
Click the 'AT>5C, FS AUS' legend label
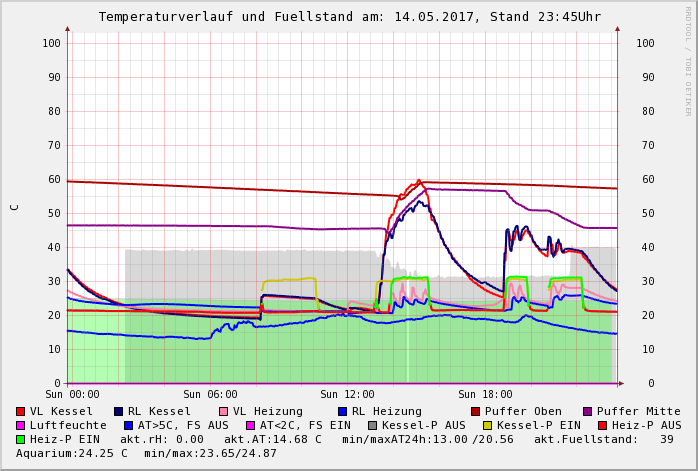click(183, 425)
